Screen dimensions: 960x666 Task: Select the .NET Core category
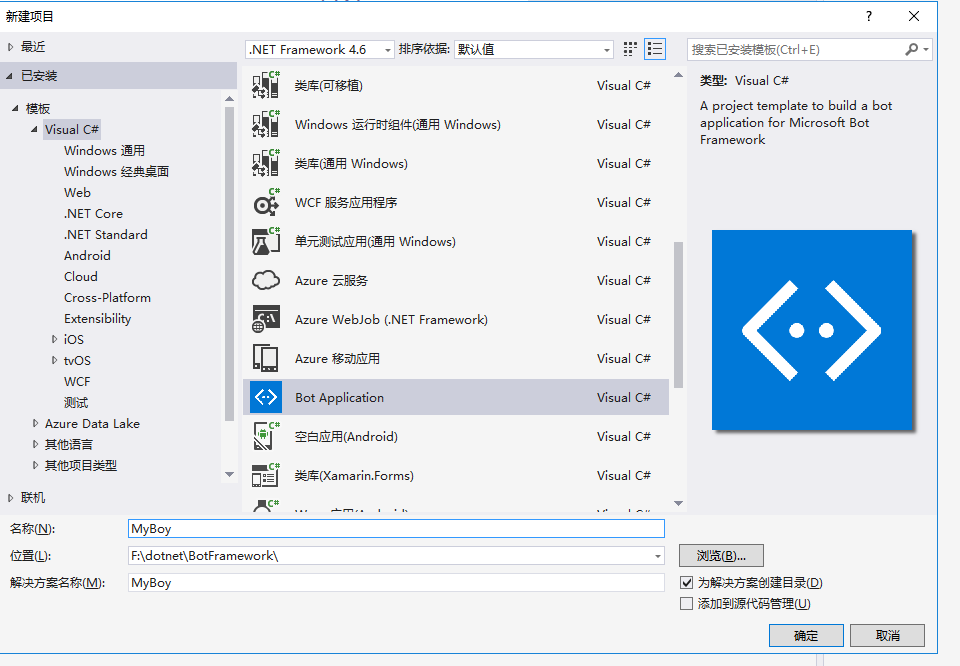tap(93, 214)
